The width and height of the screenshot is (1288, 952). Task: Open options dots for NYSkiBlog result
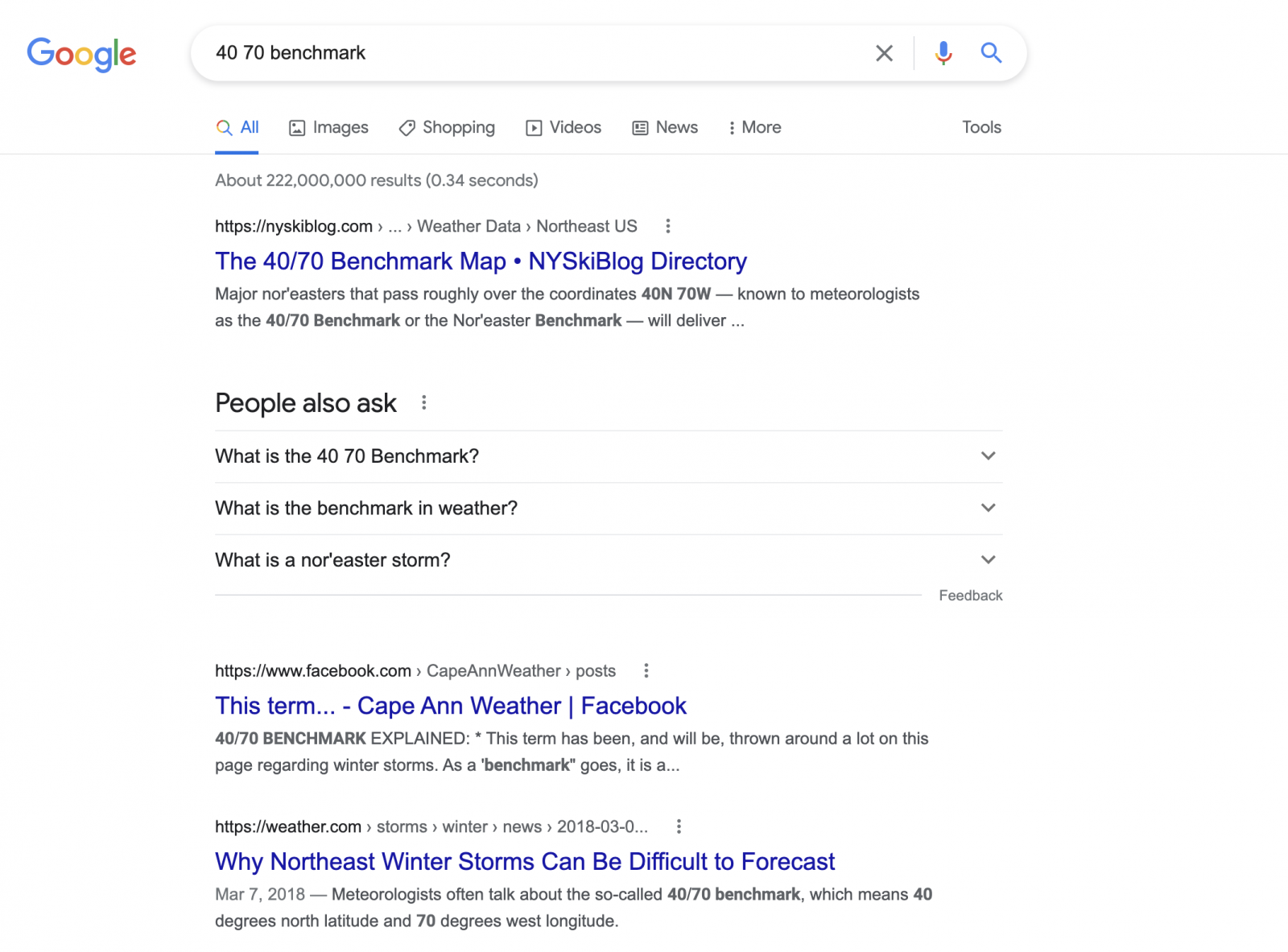(x=668, y=226)
